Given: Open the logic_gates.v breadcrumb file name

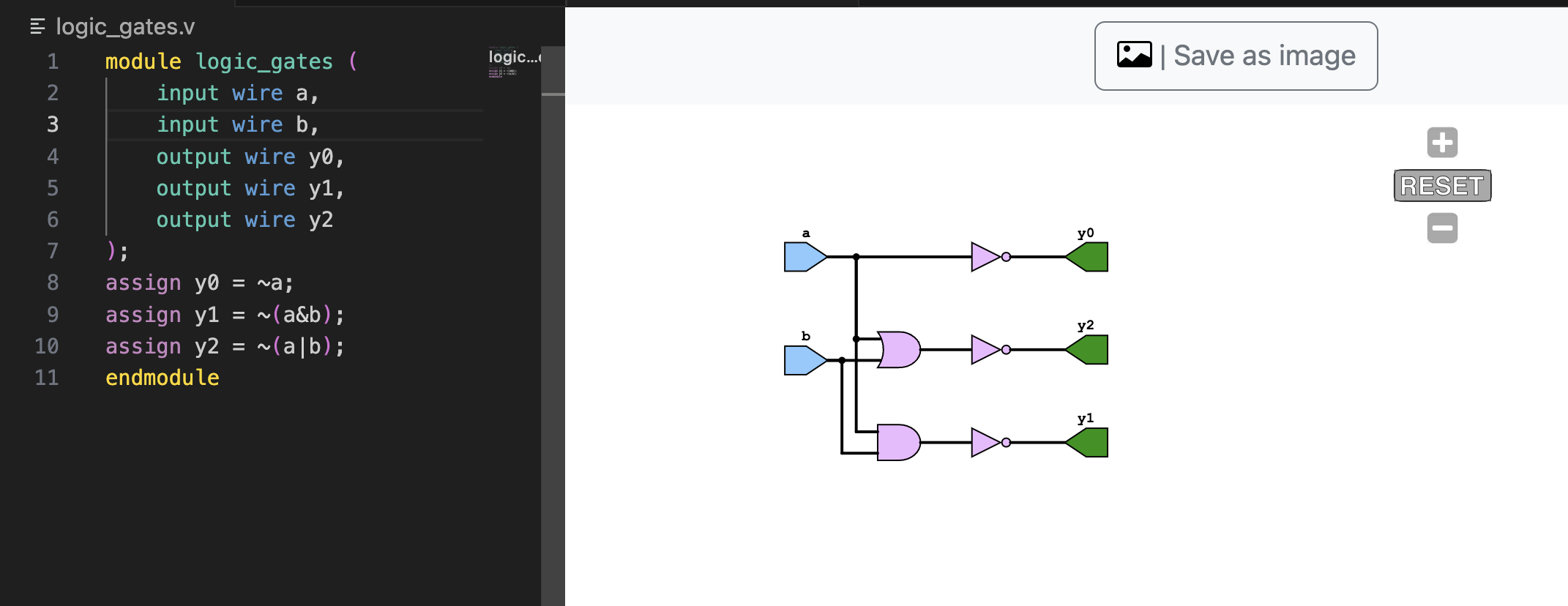Looking at the screenshot, I should tap(125, 27).
